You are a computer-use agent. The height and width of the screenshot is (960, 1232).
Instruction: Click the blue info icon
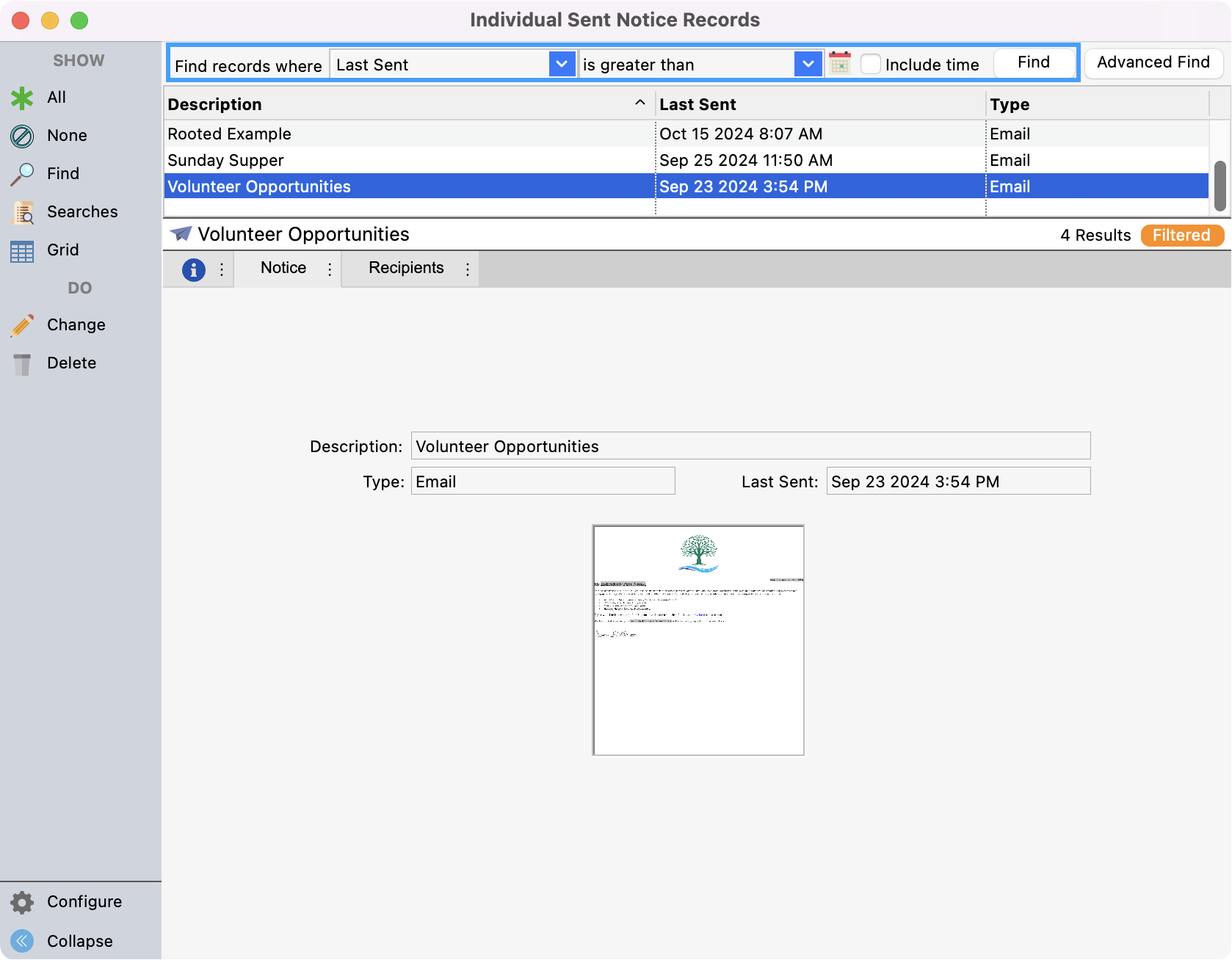(192, 269)
